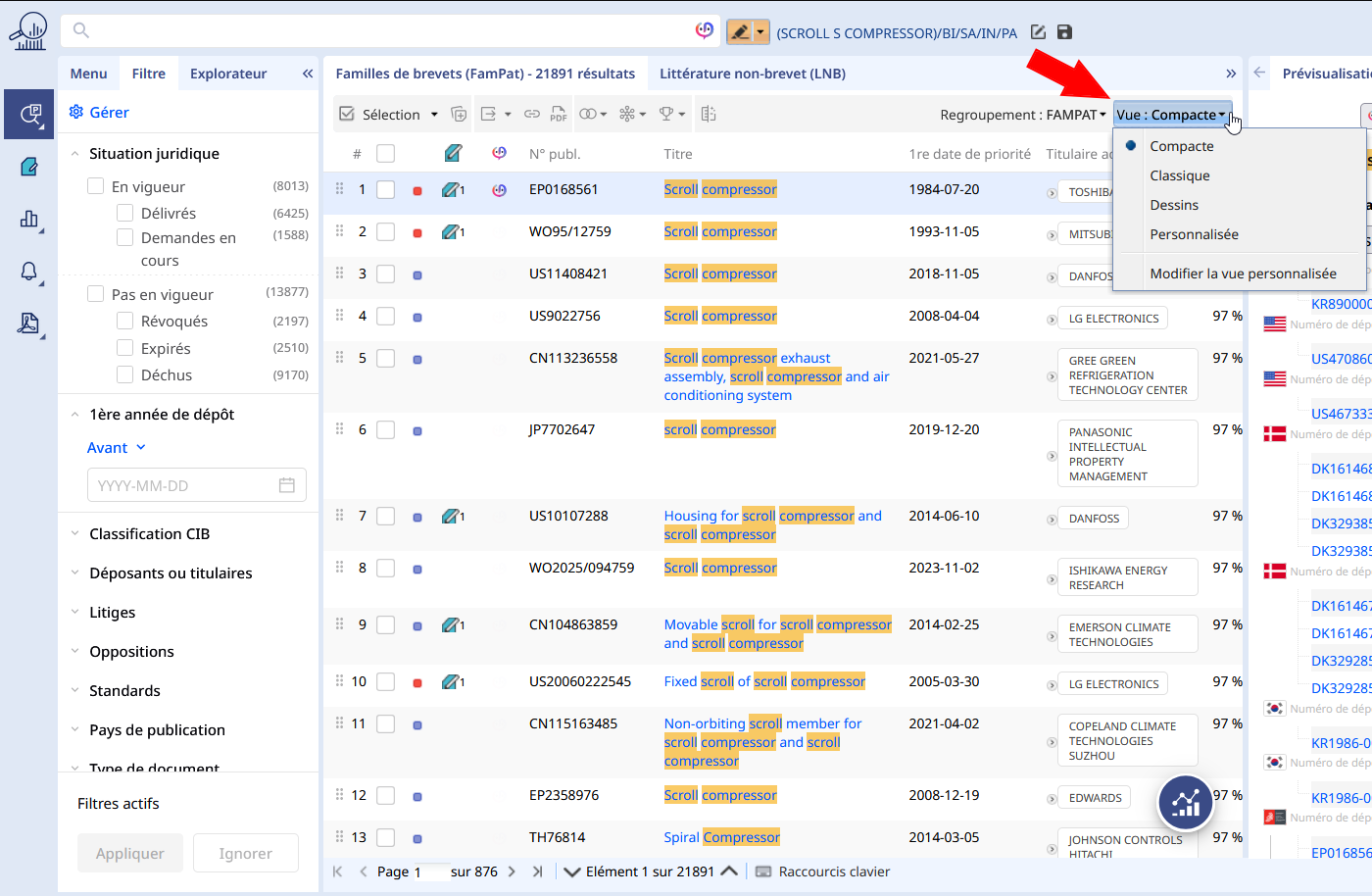The width and height of the screenshot is (1372, 896).
Task: Open the 'Avant' date condition dropdown
Action: (116, 448)
